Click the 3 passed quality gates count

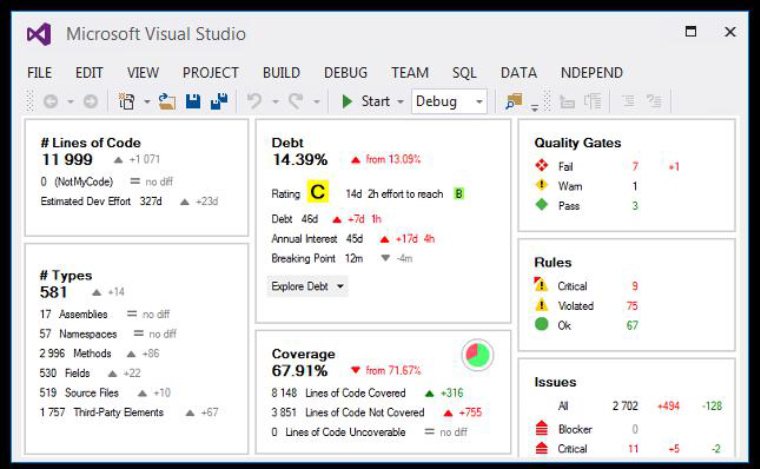[x=635, y=206]
